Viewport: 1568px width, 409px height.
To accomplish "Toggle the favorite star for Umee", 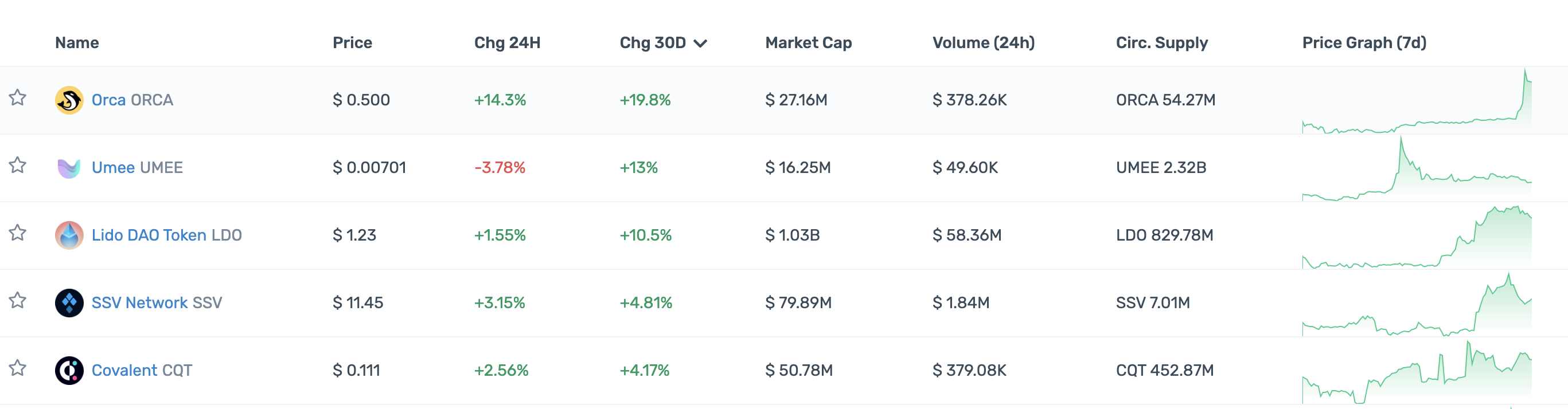I will pyautogui.click(x=18, y=166).
